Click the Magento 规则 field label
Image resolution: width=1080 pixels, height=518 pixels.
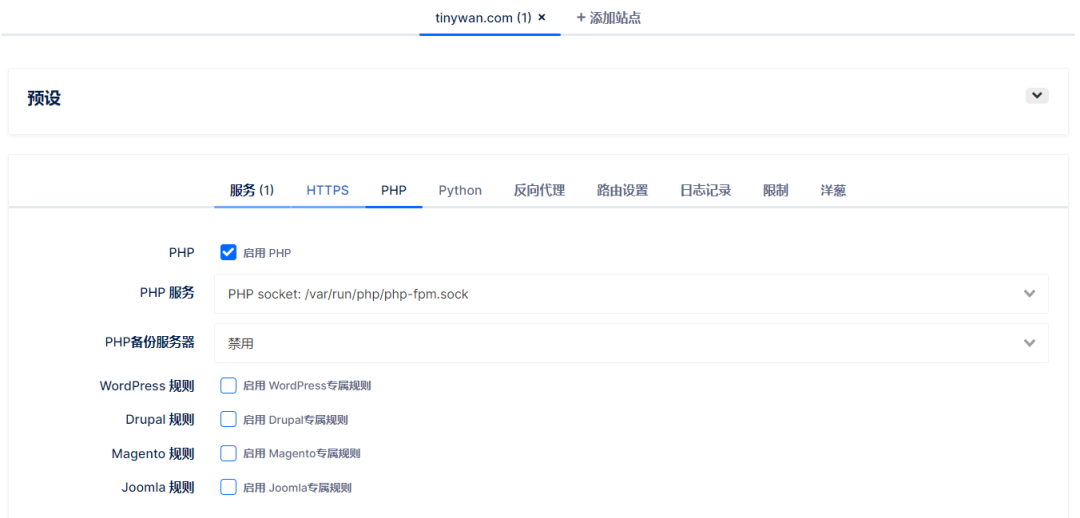coord(153,454)
